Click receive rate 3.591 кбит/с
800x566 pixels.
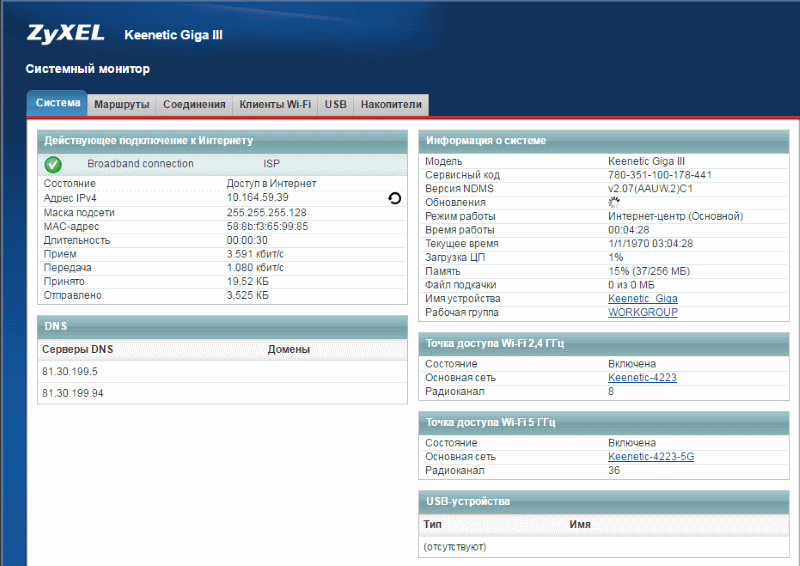(x=255, y=254)
